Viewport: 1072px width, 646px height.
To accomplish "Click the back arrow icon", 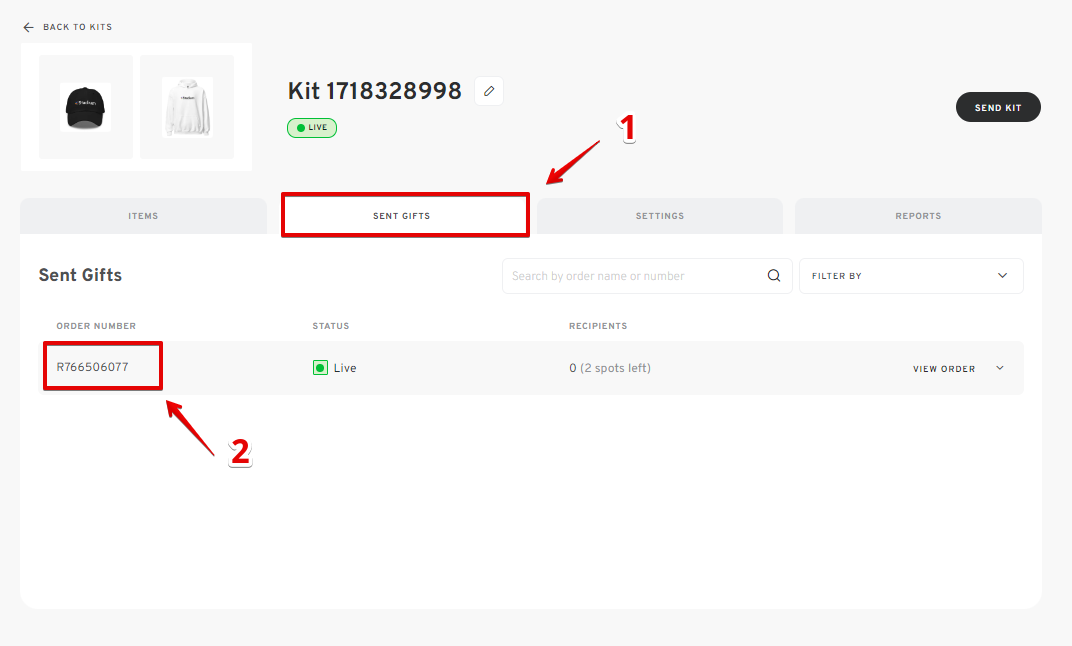I will click(x=28, y=27).
